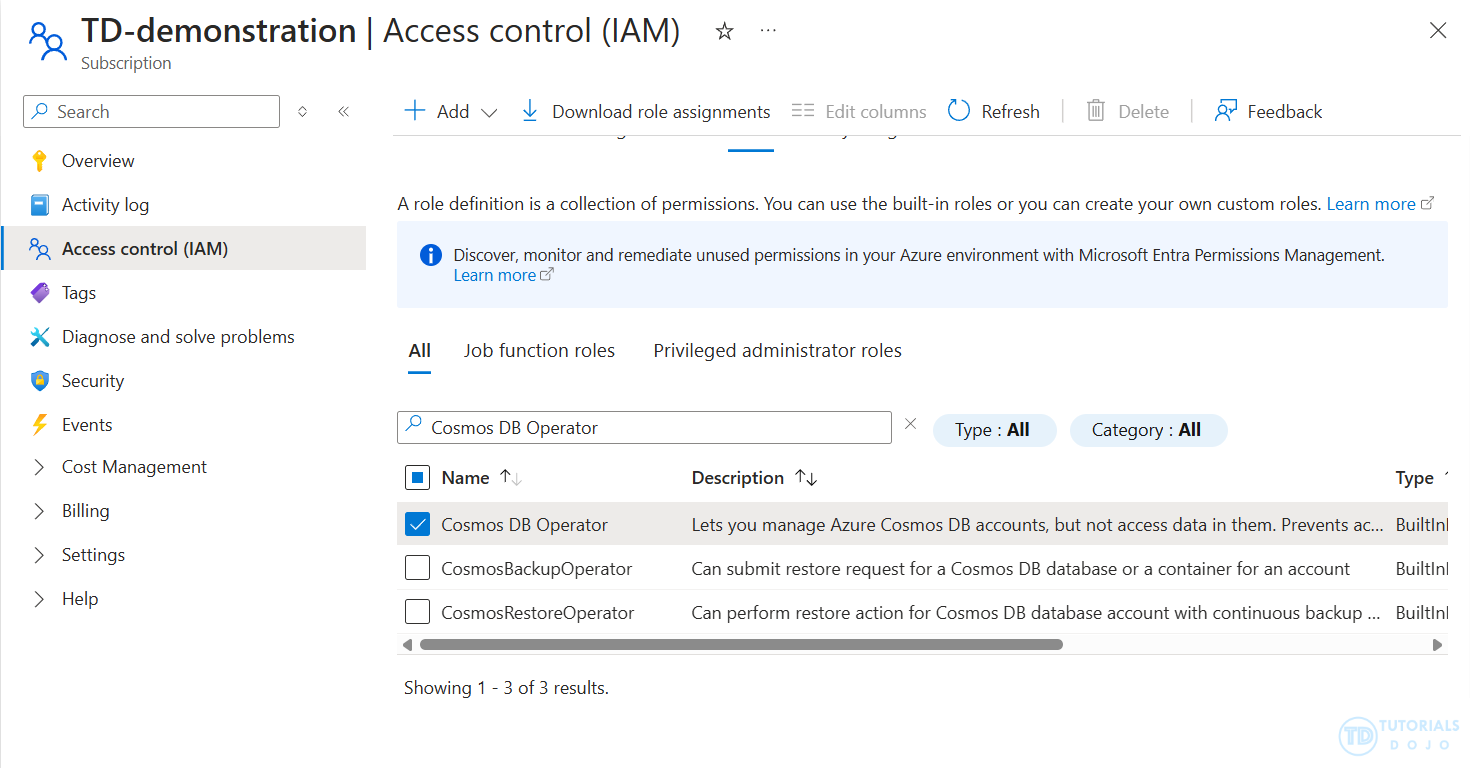Click the favorite star icon
The width and height of the screenshot is (1470, 768).
[x=725, y=32]
